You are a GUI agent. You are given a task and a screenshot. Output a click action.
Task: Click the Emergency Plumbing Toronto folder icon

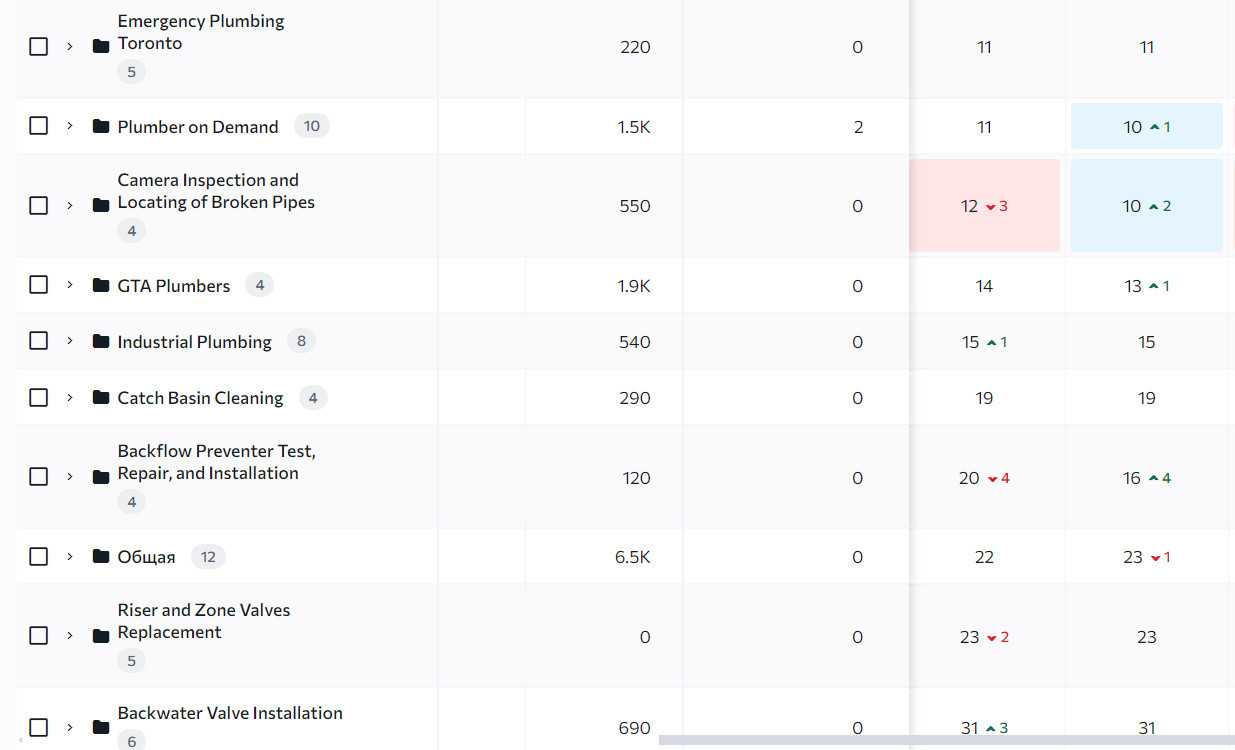point(100,46)
